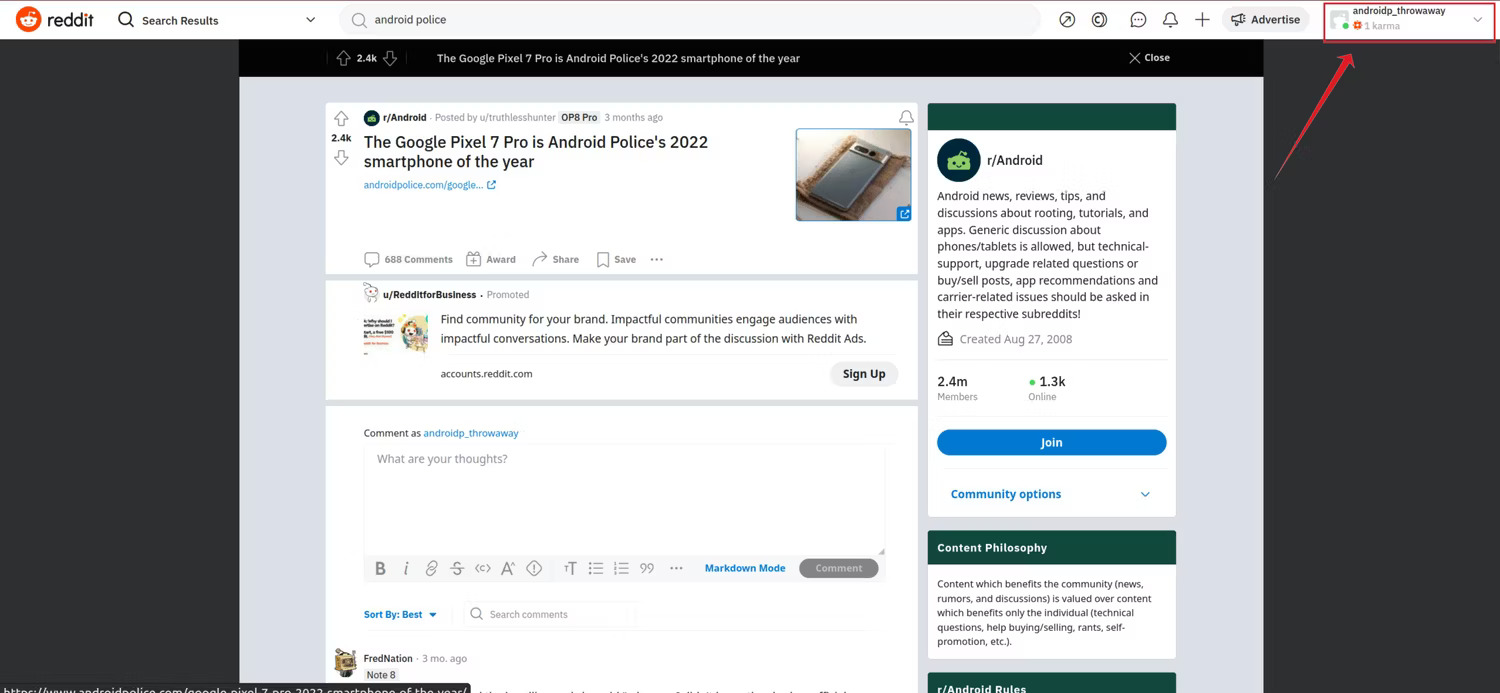This screenshot has width=1500, height=693.
Task: Open FredNation's profile from the comment
Action: (390, 659)
